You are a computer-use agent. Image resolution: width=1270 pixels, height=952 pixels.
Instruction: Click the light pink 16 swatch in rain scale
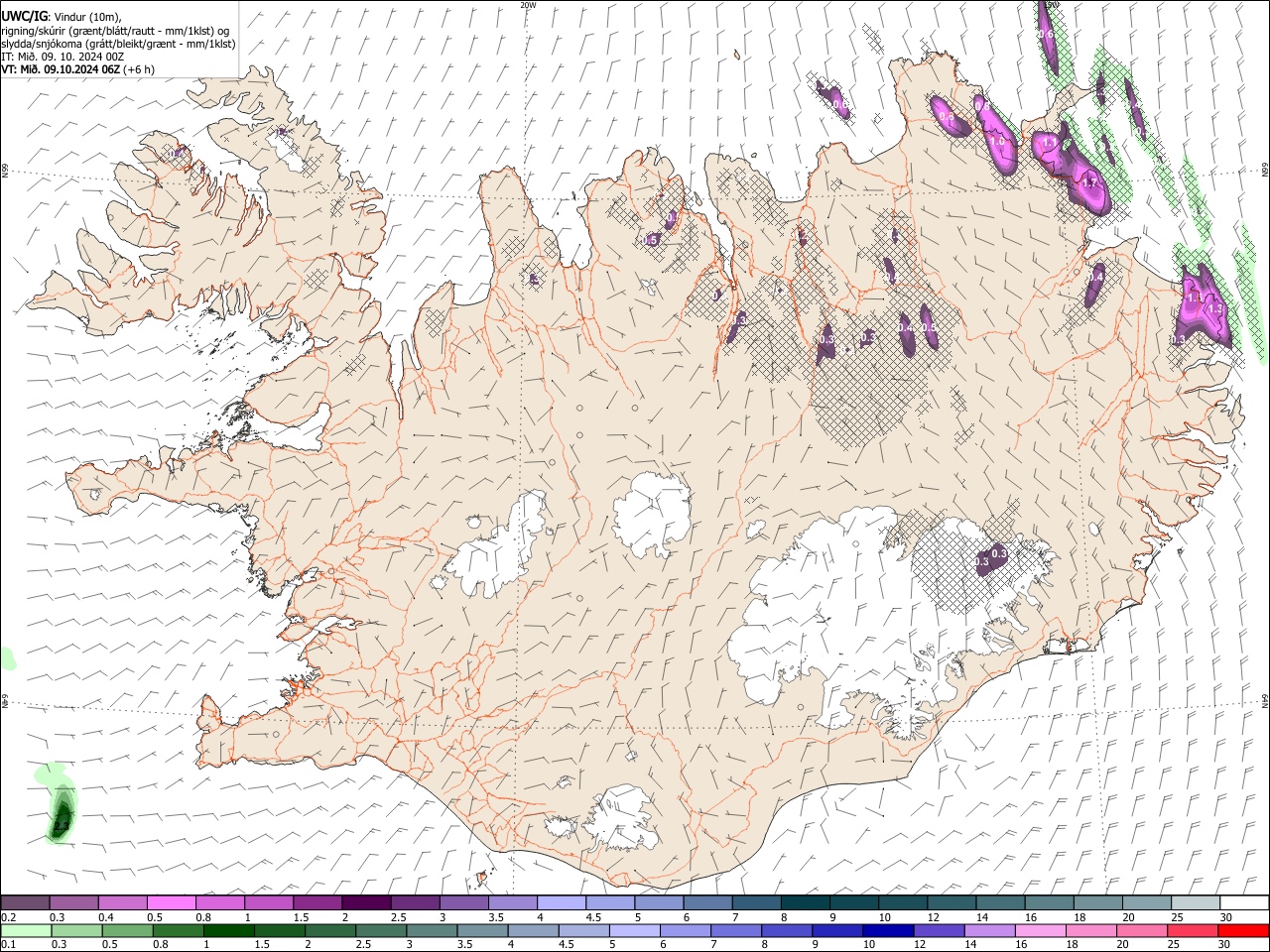tap(1041, 931)
